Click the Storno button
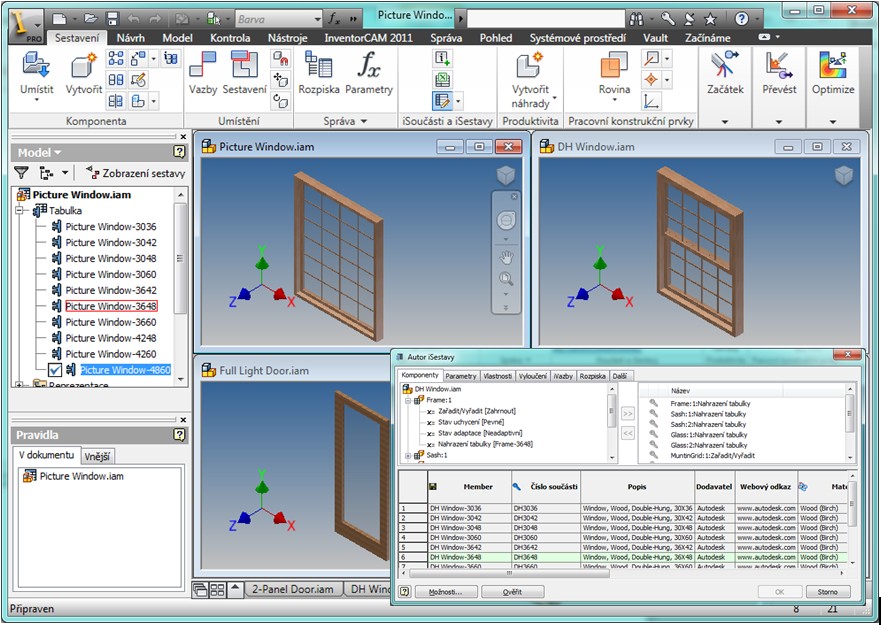 [x=828, y=592]
